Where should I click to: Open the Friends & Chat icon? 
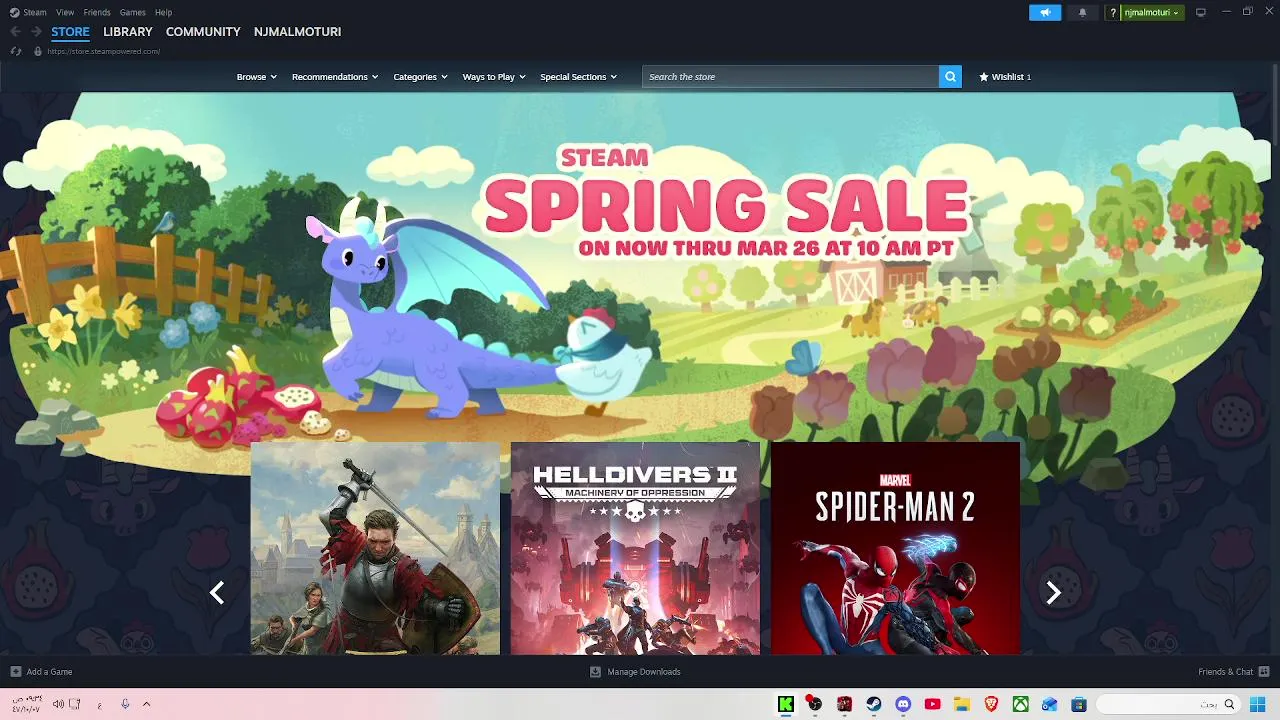[x=1264, y=671]
